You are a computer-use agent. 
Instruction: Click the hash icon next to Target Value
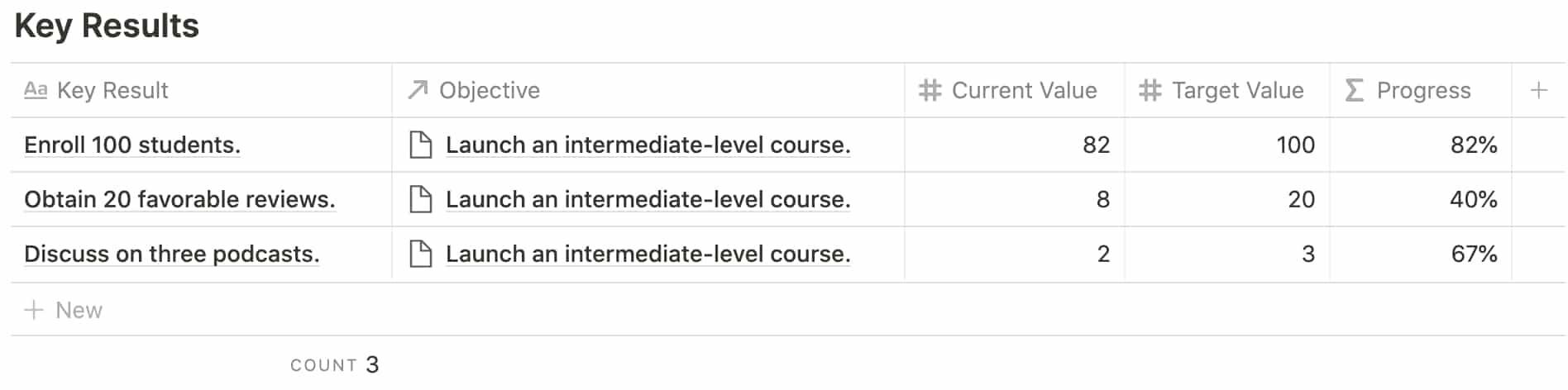pos(1150,90)
